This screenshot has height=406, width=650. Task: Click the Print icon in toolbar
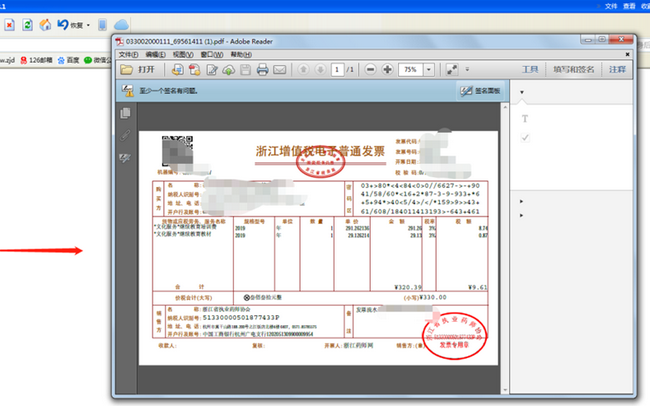click(262, 70)
